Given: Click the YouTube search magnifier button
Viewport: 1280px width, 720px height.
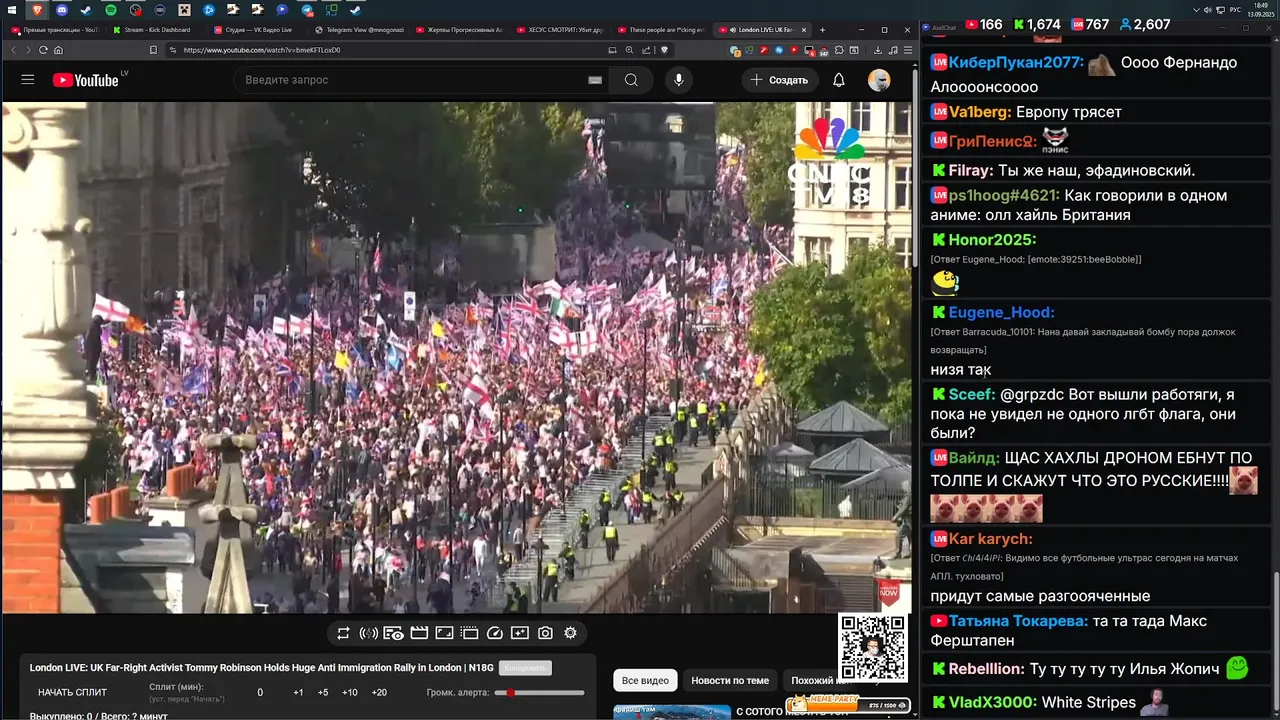Looking at the screenshot, I should click(x=631, y=80).
